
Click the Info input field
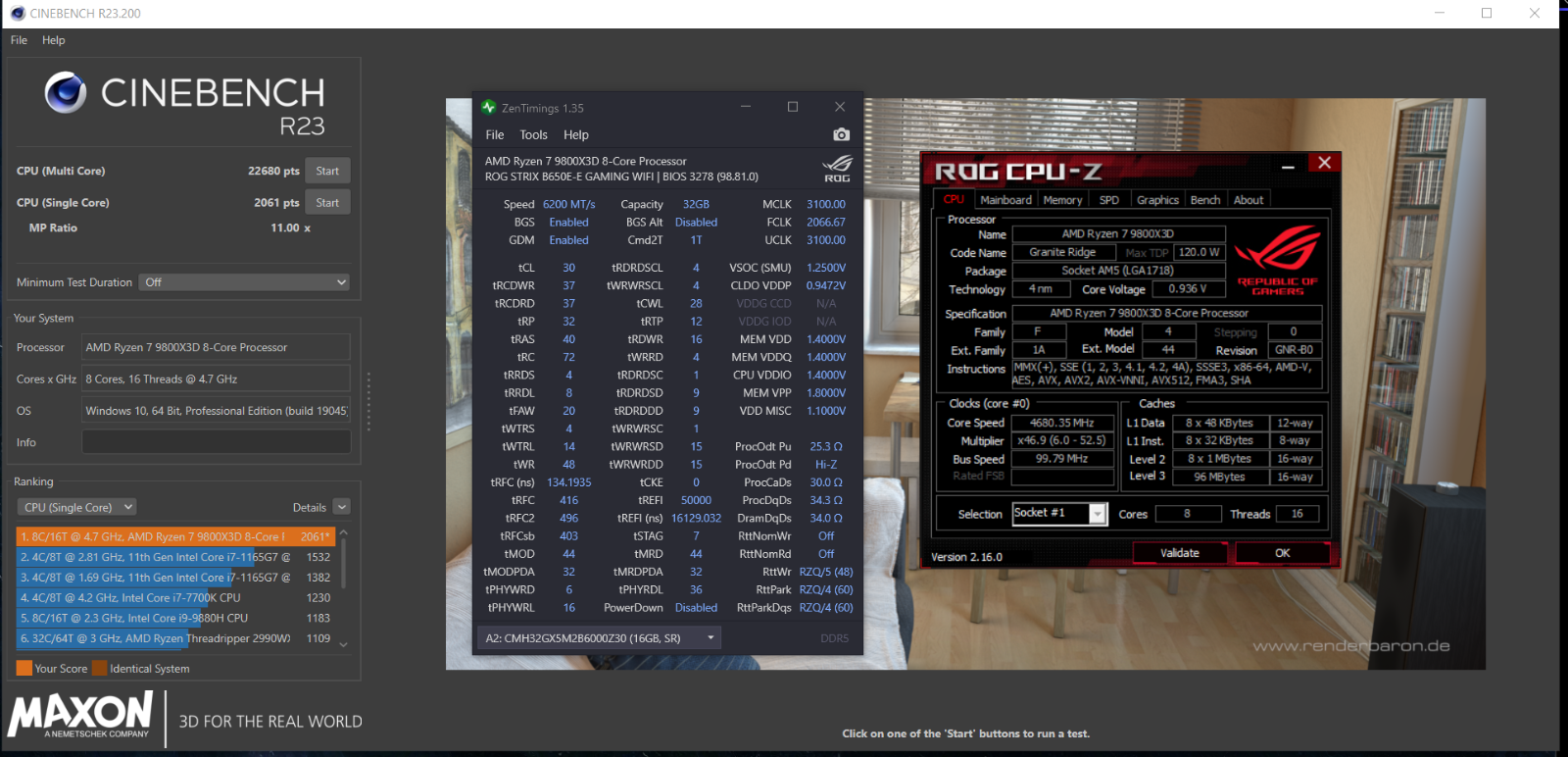click(x=216, y=442)
